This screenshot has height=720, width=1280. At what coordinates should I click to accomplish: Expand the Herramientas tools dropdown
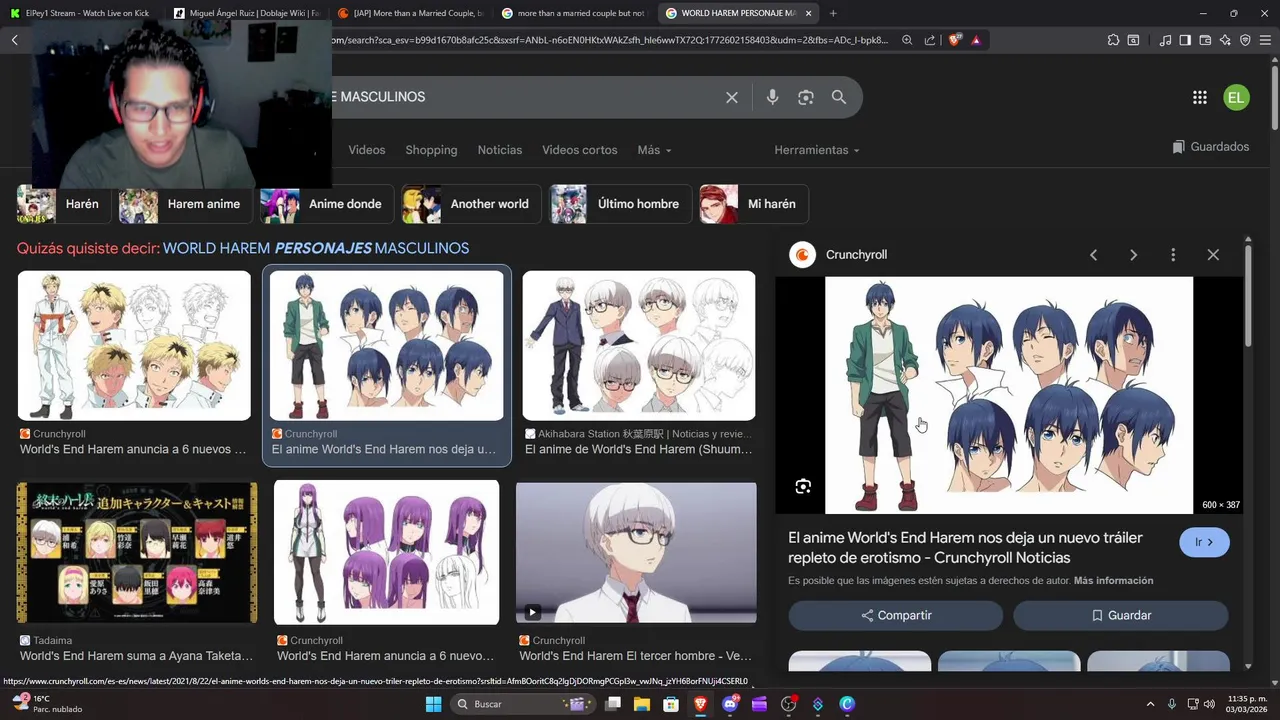tap(817, 150)
